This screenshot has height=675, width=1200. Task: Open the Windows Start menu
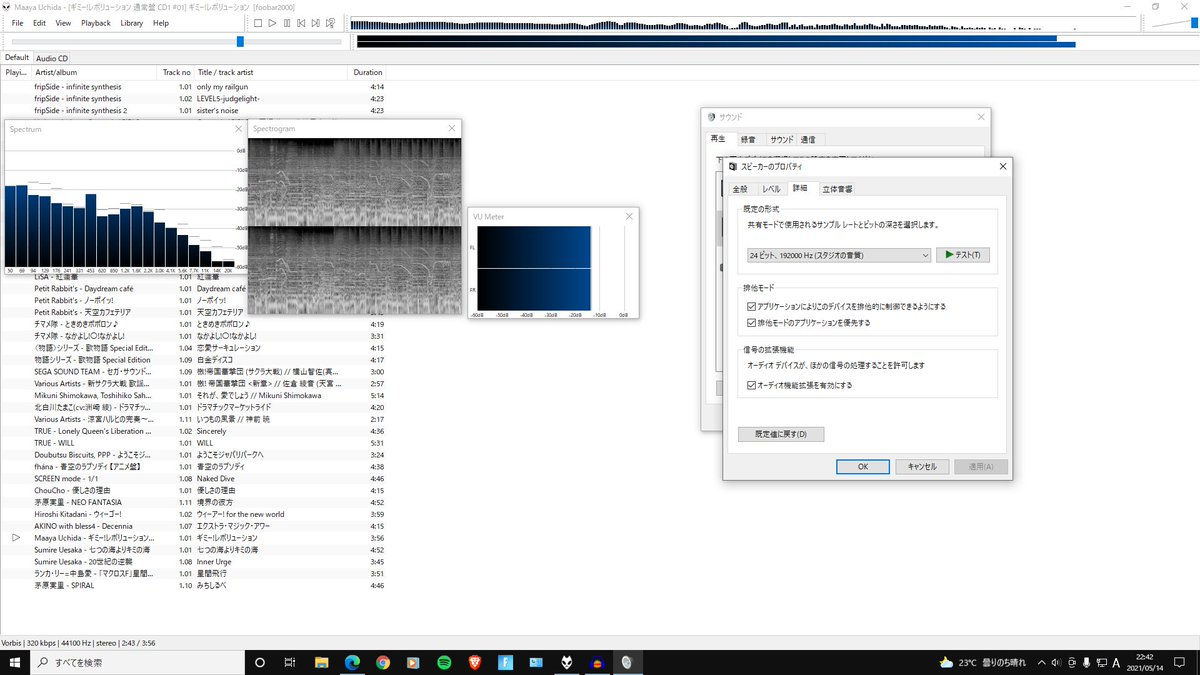tap(17, 662)
